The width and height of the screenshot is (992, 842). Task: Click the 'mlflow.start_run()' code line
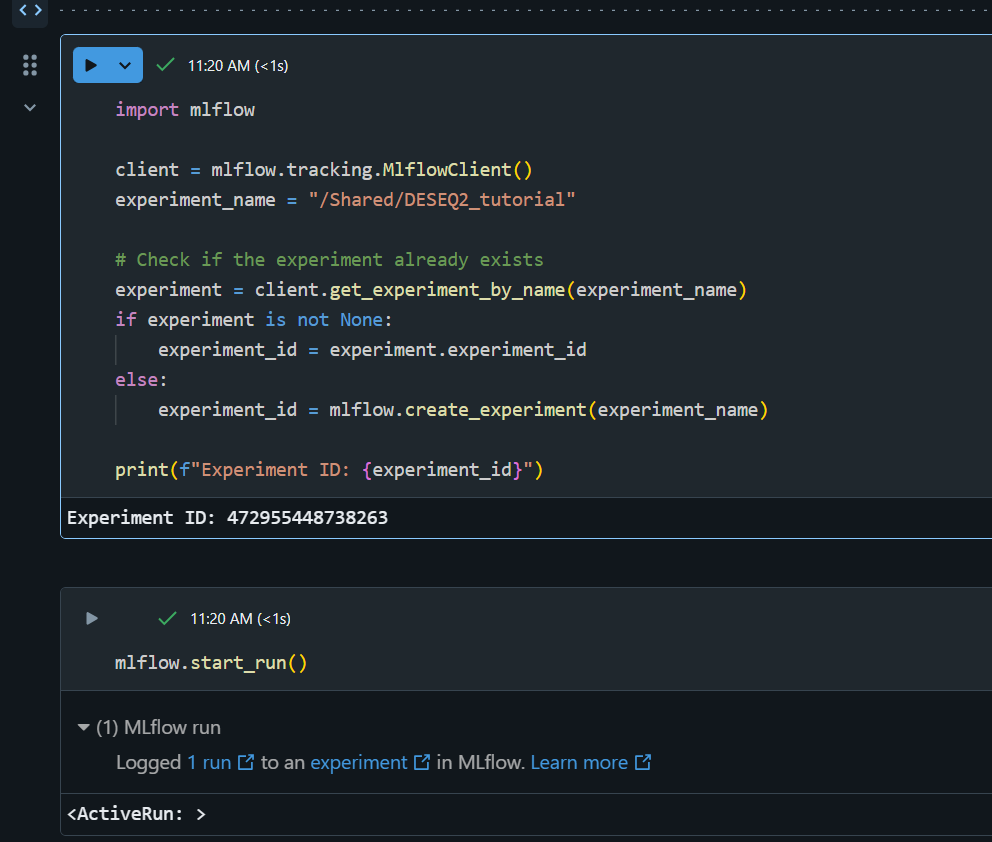tap(211, 663)
